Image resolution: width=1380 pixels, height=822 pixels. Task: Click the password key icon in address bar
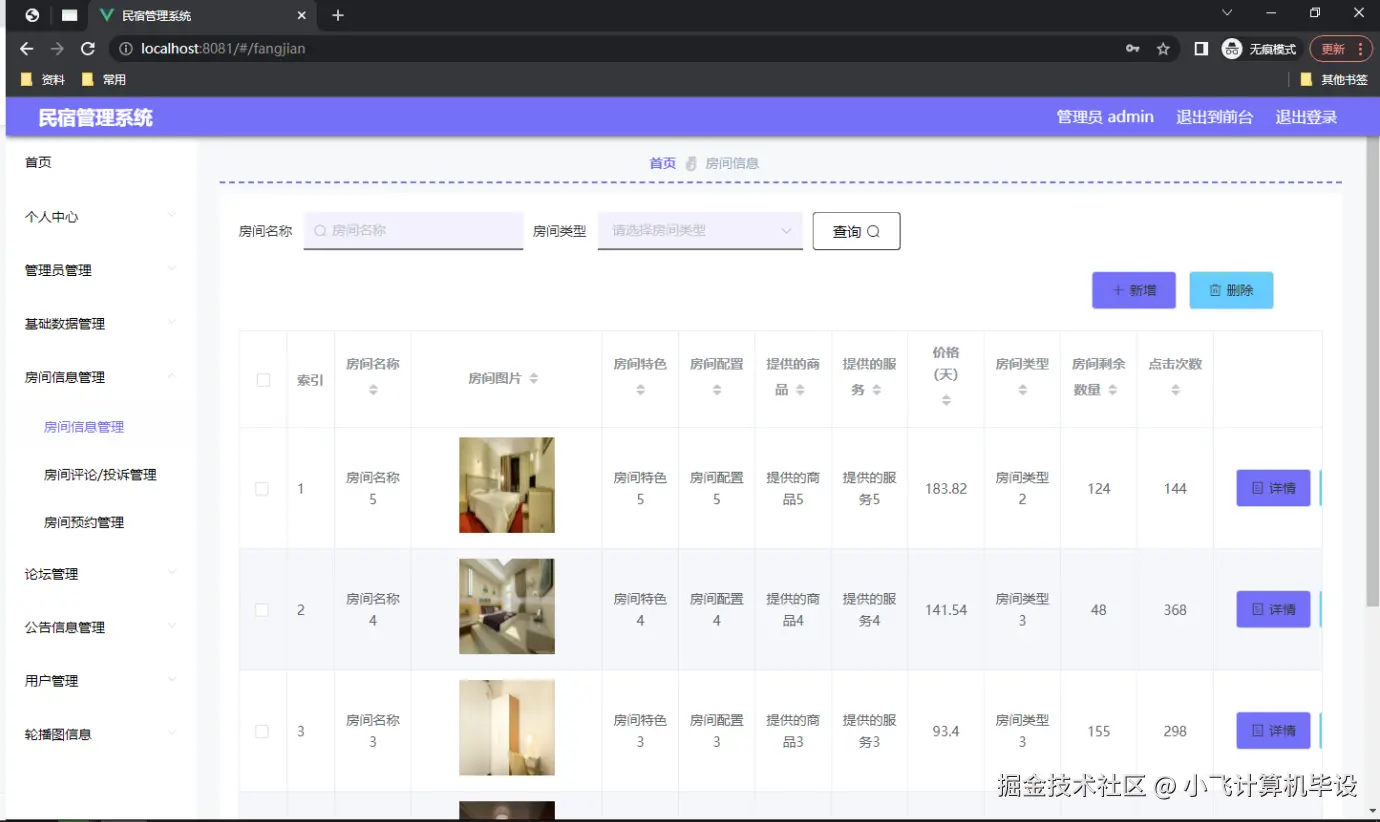(1133, 49)
